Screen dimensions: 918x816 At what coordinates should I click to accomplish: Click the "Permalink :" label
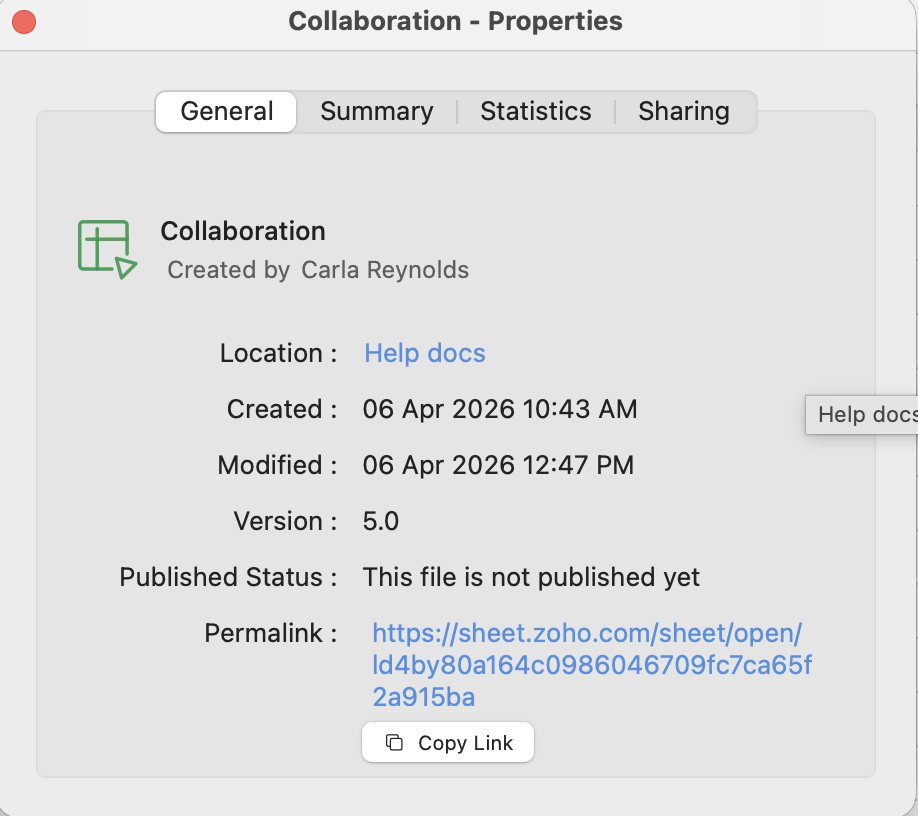tap(270, 633)
